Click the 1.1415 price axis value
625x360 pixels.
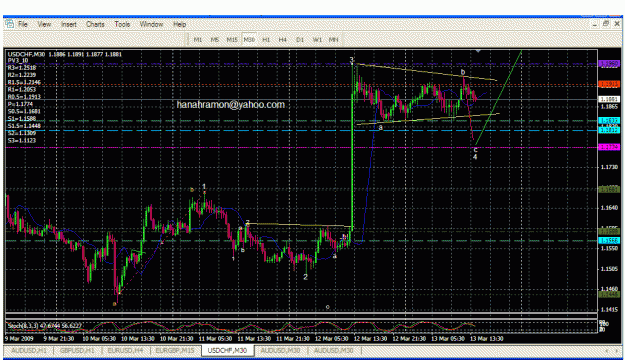609,309
